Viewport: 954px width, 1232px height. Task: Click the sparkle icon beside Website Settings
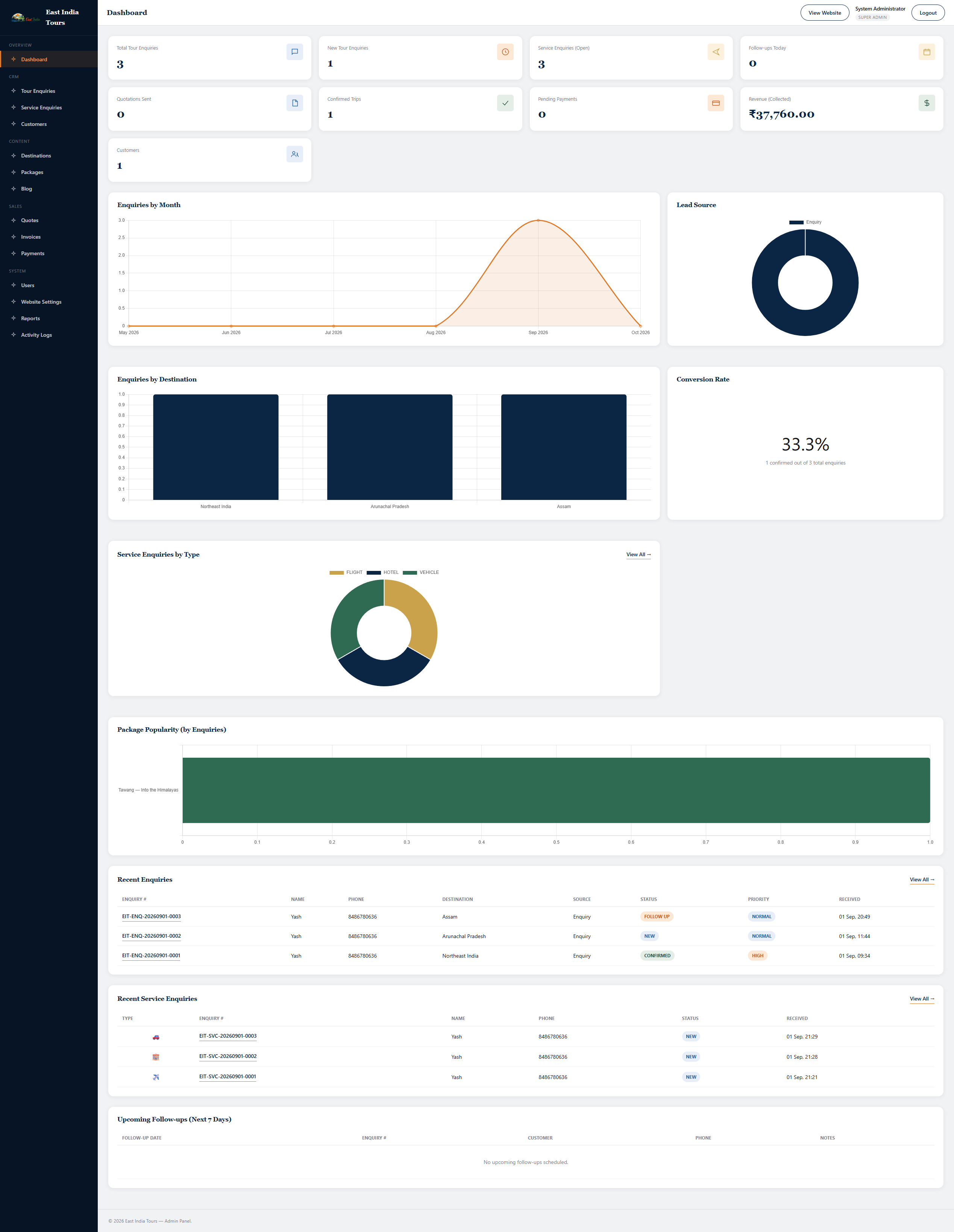pyautogui.click(x=14, y=302)
